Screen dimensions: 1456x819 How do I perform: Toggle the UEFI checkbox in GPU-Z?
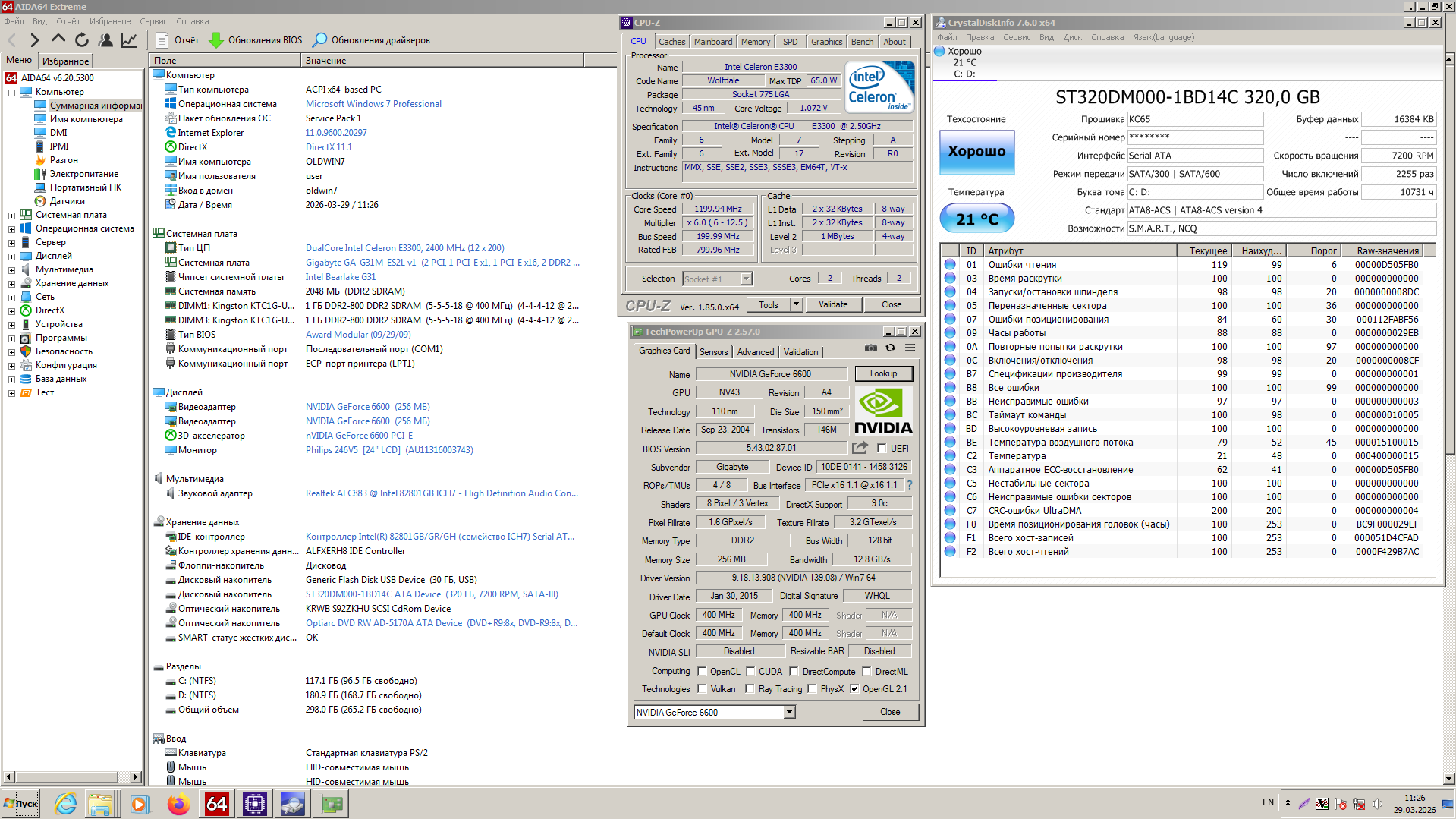point(882,449)
